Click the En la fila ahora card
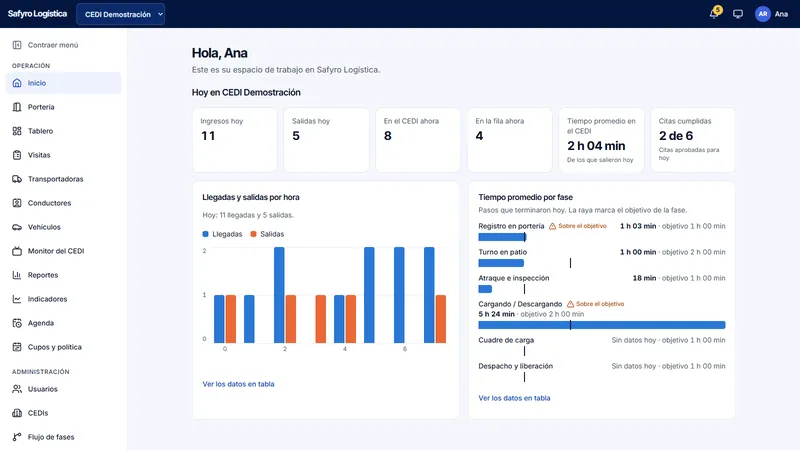The height and width of the screenshot is (450, 800). [x=510, y=140]
